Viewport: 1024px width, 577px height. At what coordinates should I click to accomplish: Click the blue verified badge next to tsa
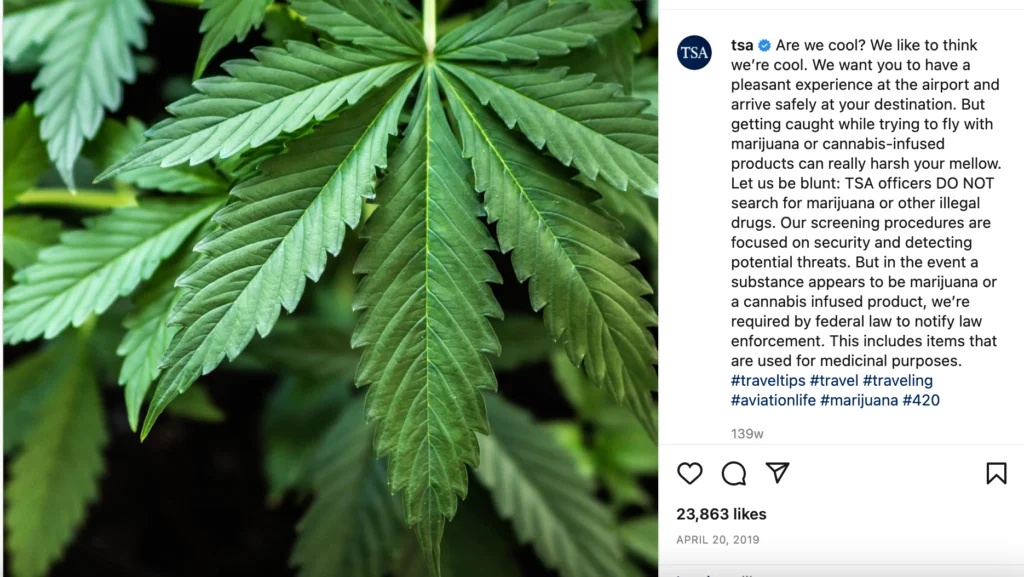(x=765, y=45)
